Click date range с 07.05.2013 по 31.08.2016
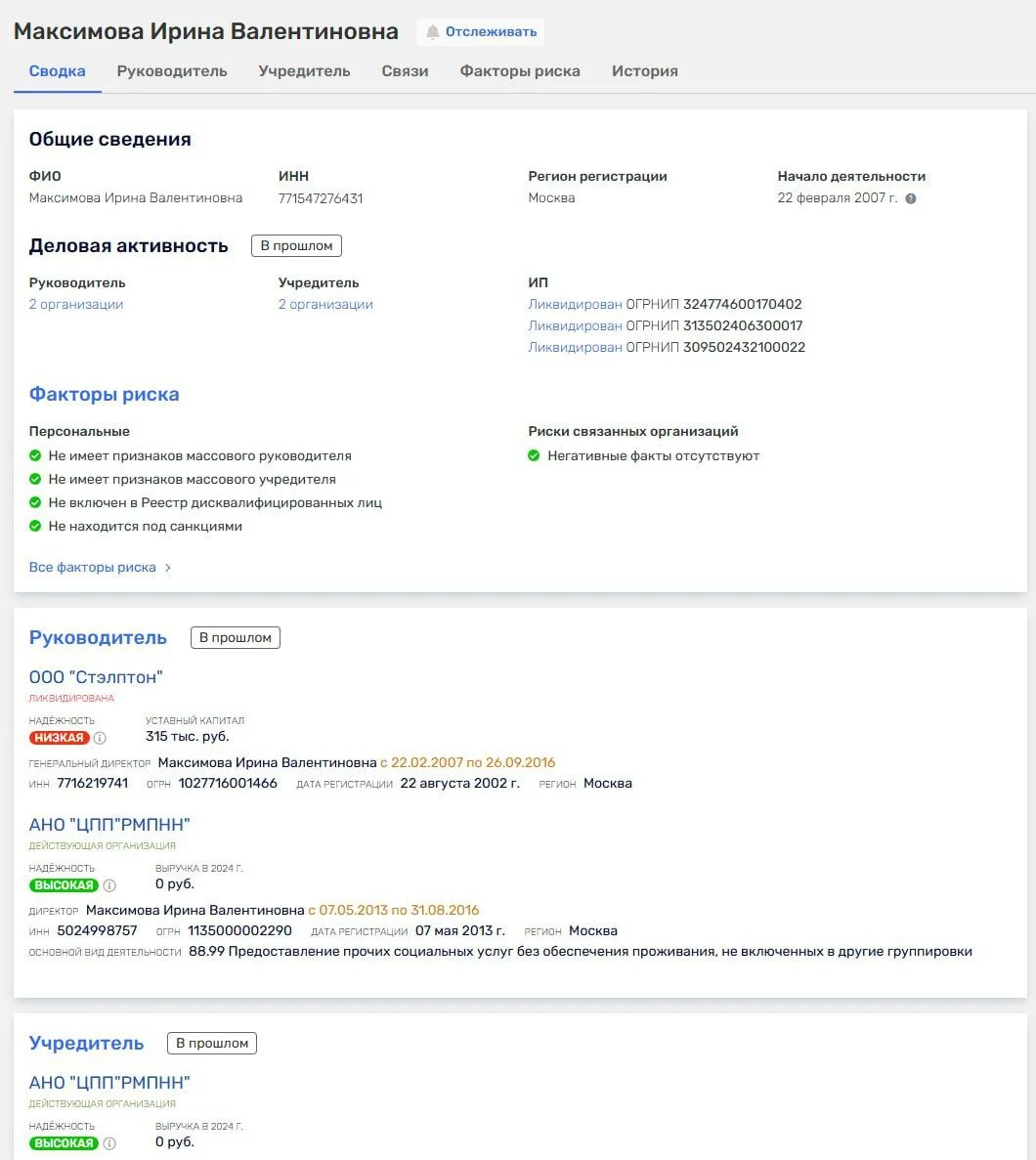This screenshot has width=1036, height=1160. tap(394, 911)
